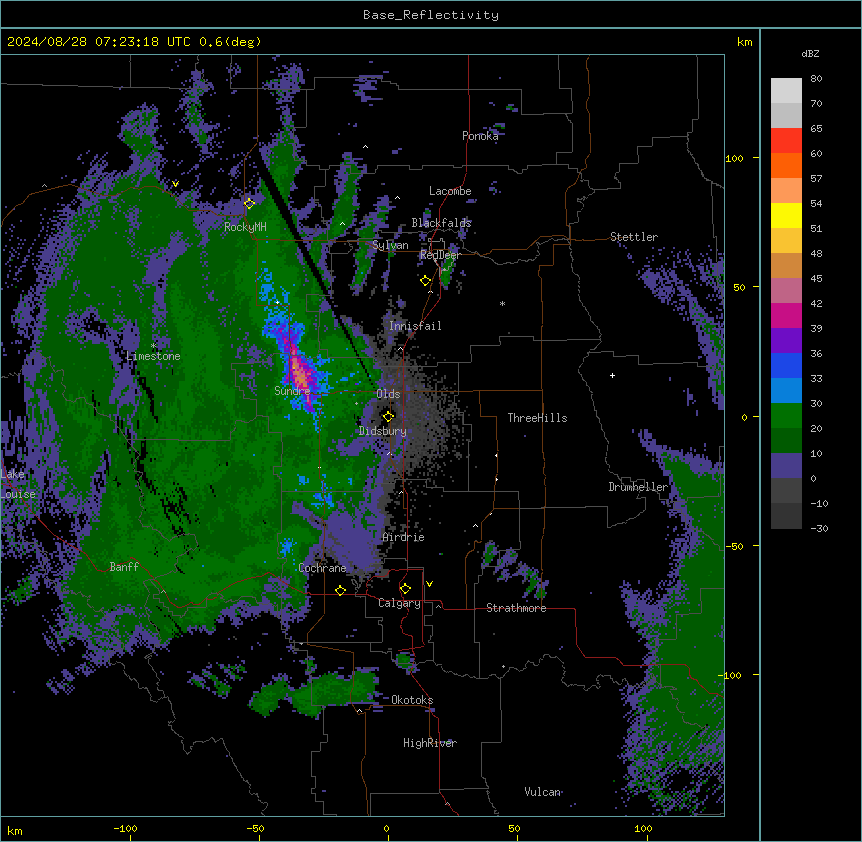This screenshot has height=842, width=862.
Task: Click the Airdrie city label
Action: (x=404, y=537)
